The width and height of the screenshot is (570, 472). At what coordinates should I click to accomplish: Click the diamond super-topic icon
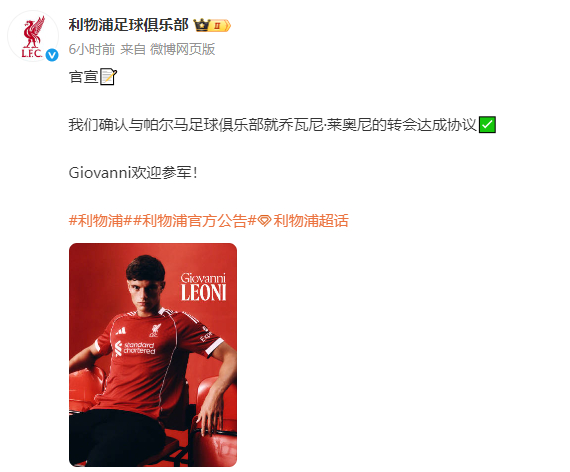pyautogui.click(x=264, y=220)
